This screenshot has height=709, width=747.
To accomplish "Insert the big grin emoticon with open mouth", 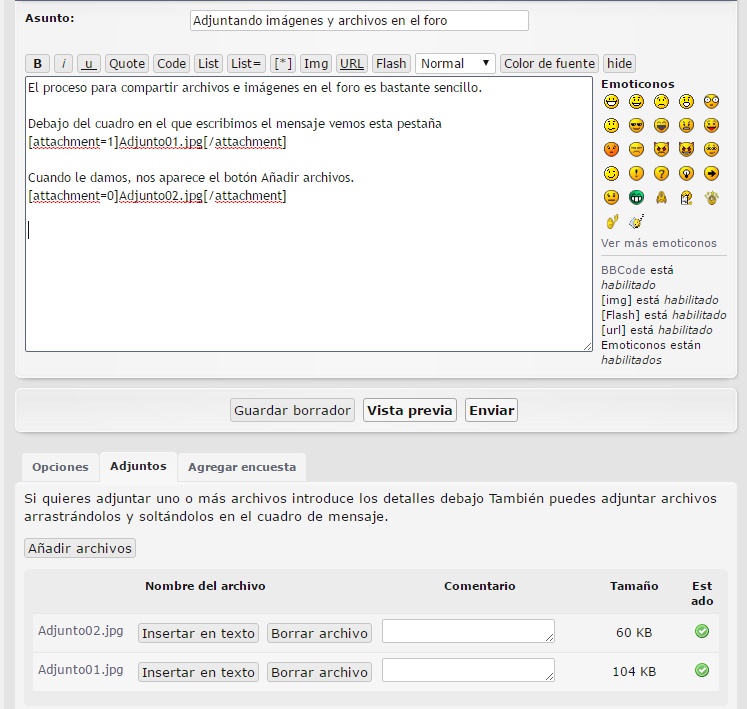I will pos(611,101).
